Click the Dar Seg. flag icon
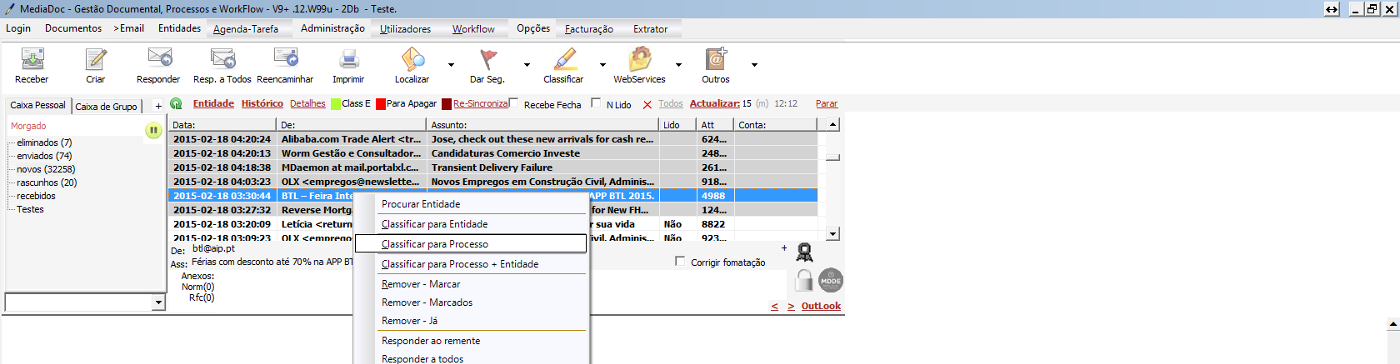Screen dimensions: 1400x364 coord(490,59)
